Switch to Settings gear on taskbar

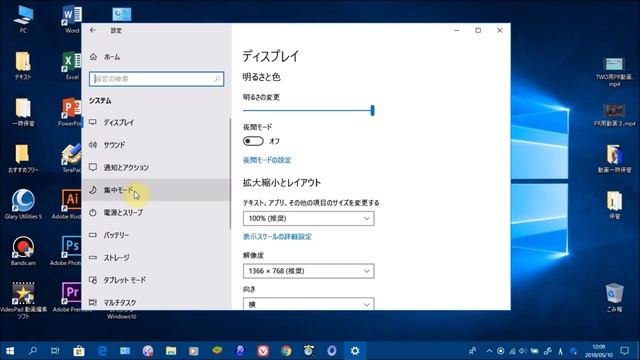[355, 351]
